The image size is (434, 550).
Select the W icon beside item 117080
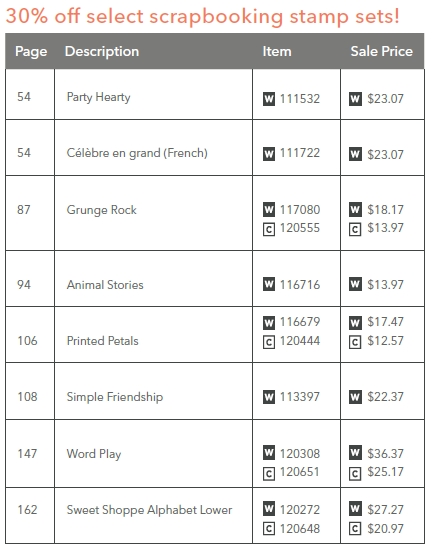(269, 210)
